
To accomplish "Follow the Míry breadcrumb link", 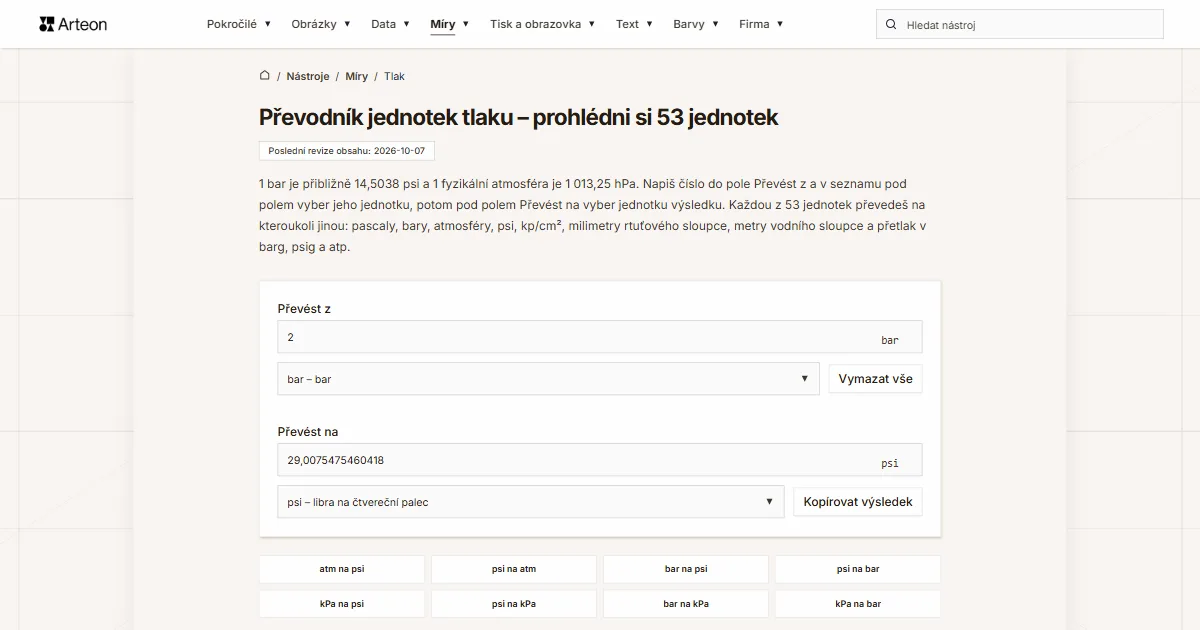I will (x=357, y=76).
